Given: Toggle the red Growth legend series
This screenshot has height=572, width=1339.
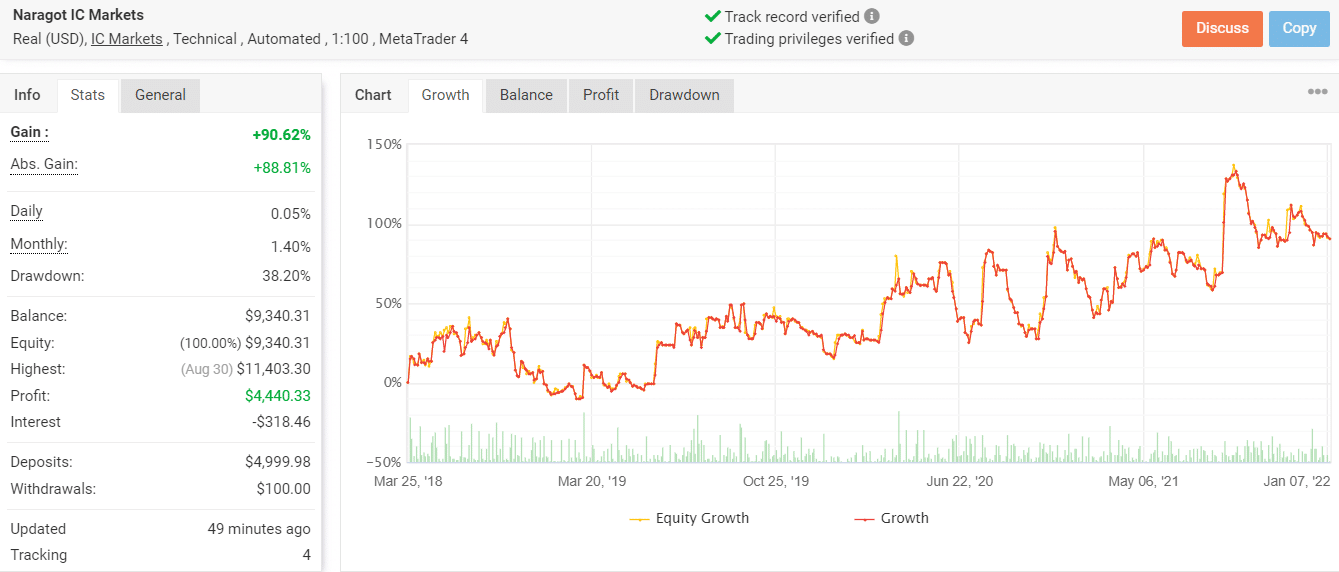Looking at the screenshot, I should click(x=892, y=518).
